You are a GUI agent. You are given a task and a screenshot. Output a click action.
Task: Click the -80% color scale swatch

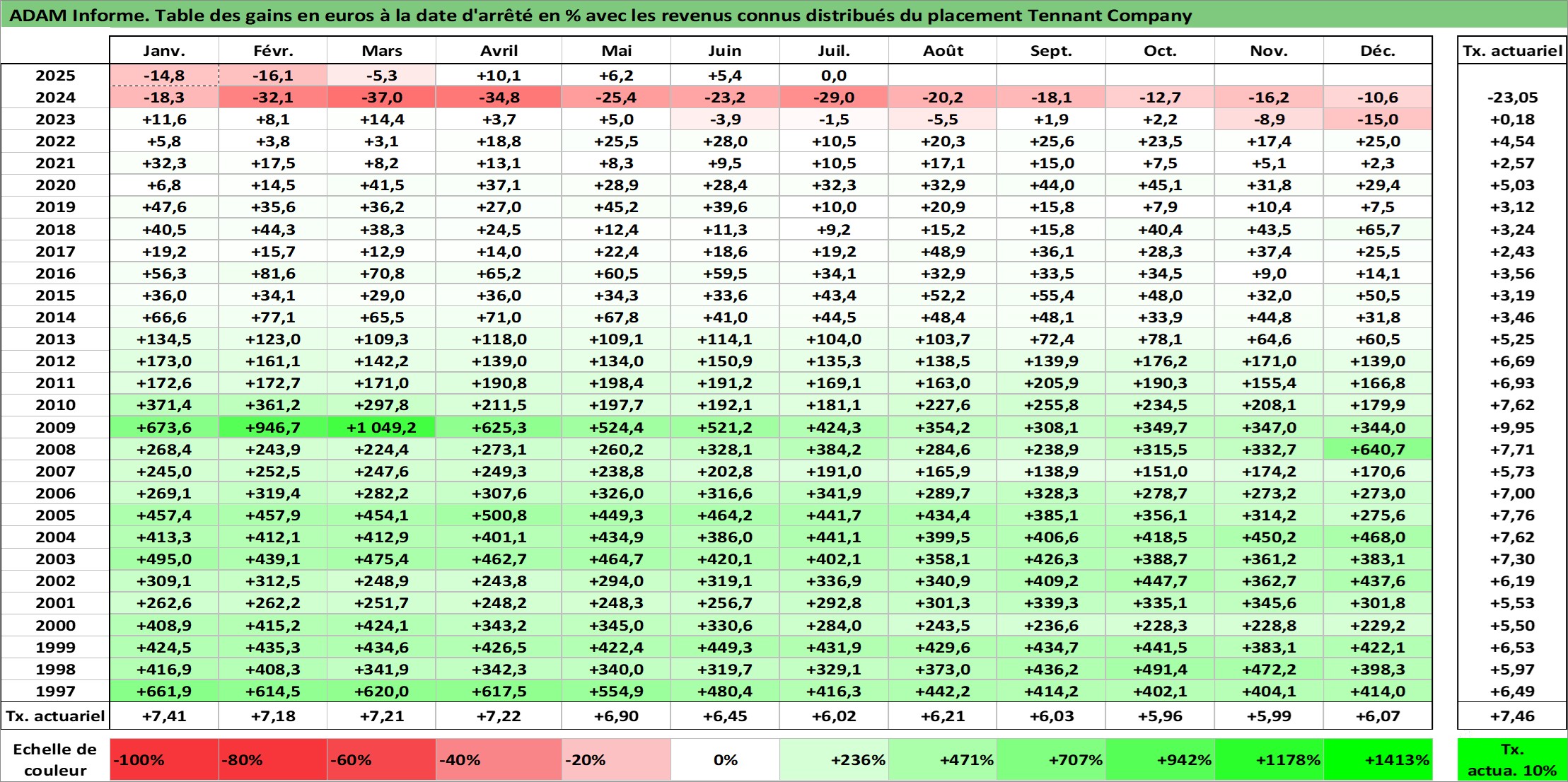(273, 760)
